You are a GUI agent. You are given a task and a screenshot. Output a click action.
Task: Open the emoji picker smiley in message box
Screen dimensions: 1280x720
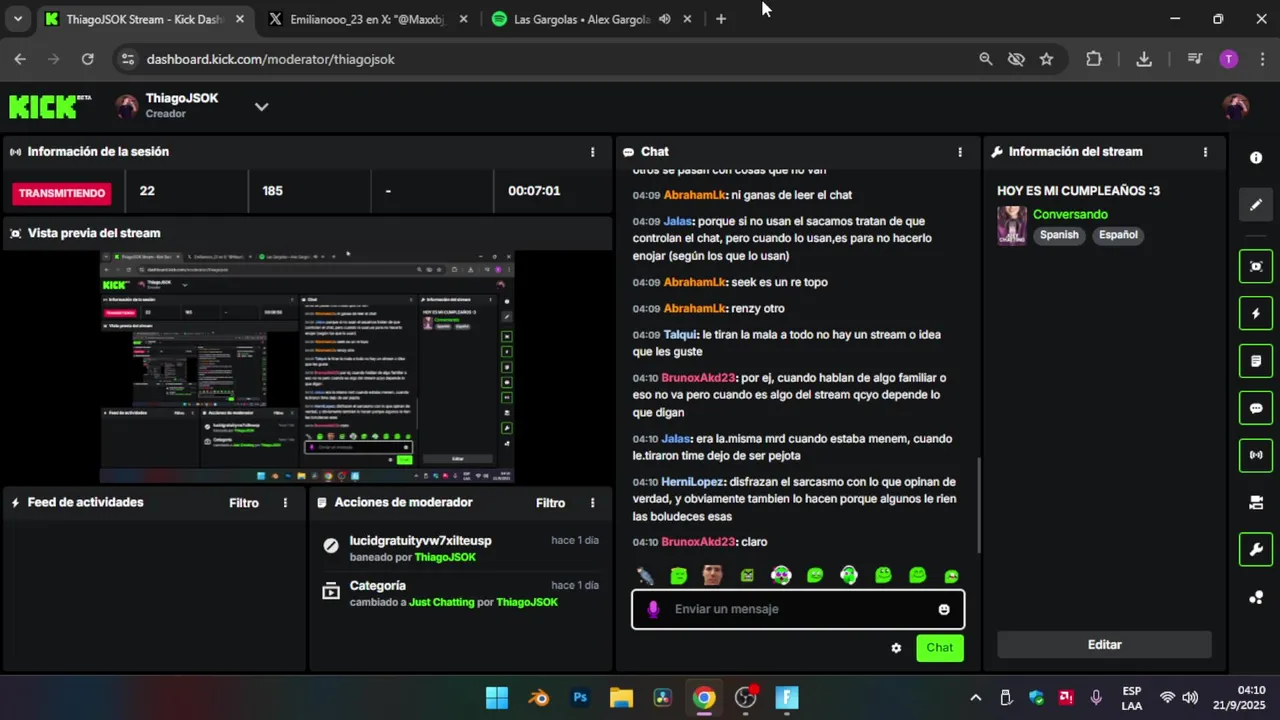(944, 609)
